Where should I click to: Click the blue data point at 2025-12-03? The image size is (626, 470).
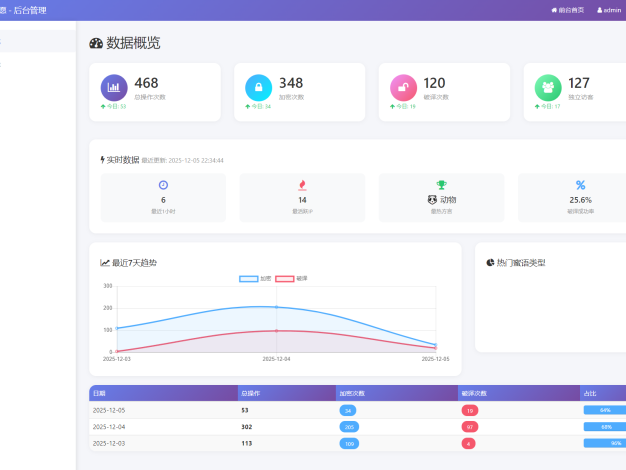[x=117, y=328]
